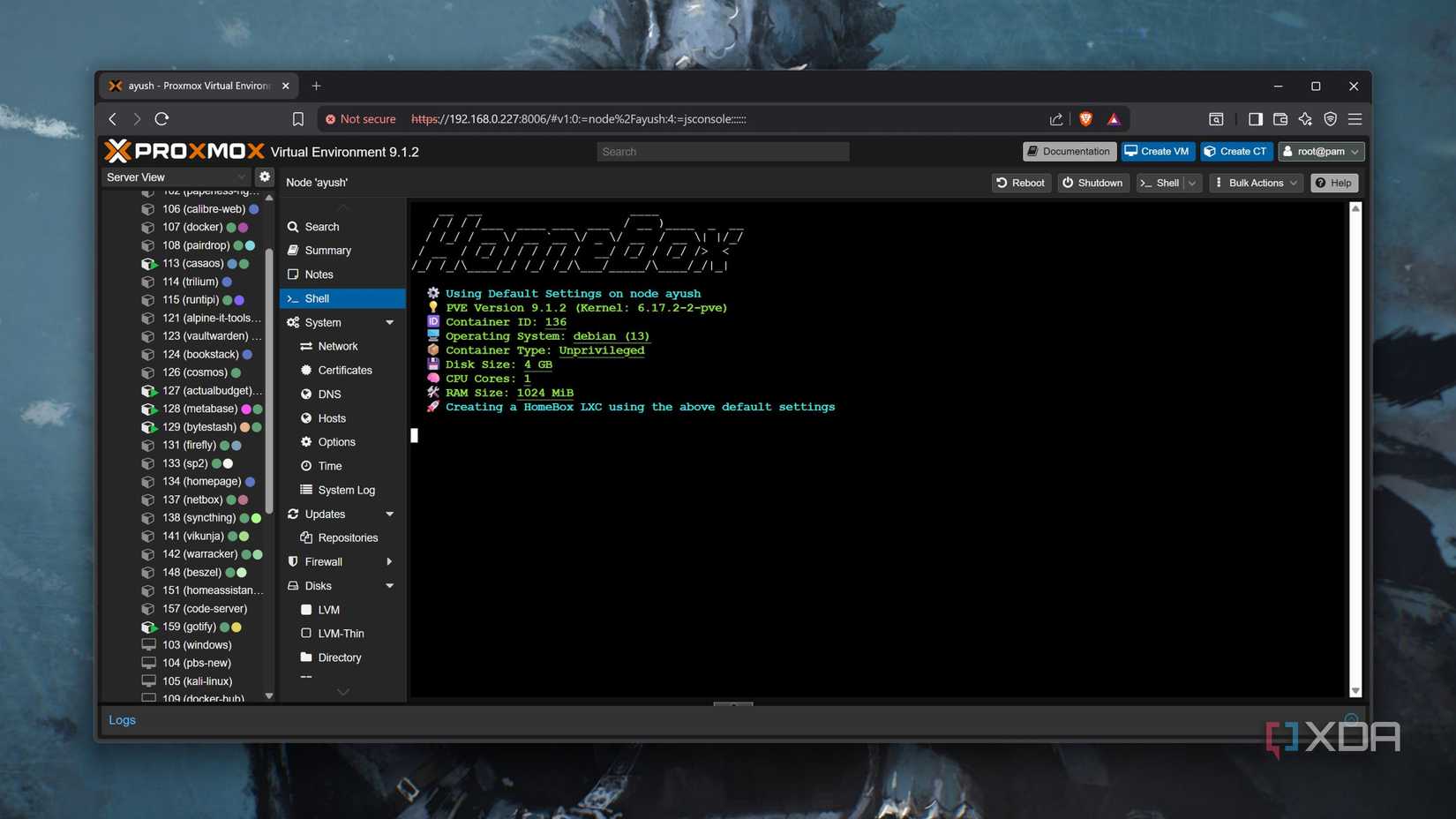Collapse the Updates section arrow

click(x=389, y=515)
